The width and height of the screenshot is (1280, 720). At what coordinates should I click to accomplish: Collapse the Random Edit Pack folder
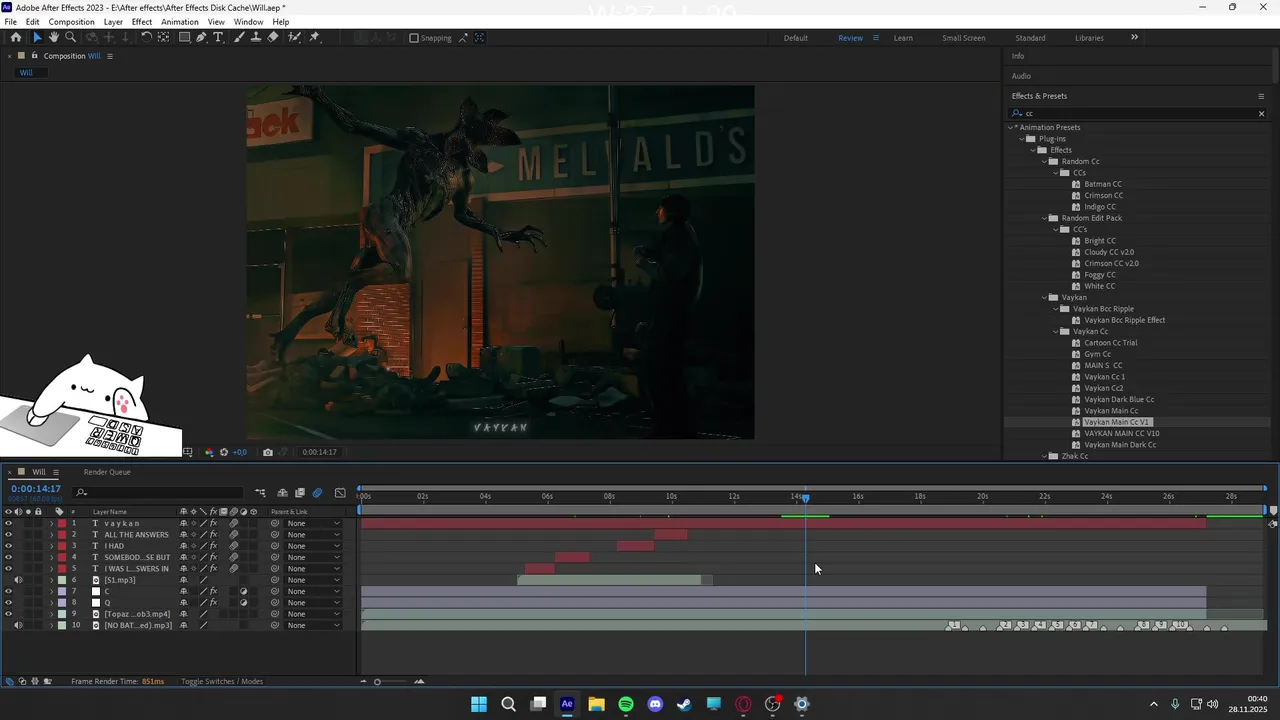click(1043, 218)
